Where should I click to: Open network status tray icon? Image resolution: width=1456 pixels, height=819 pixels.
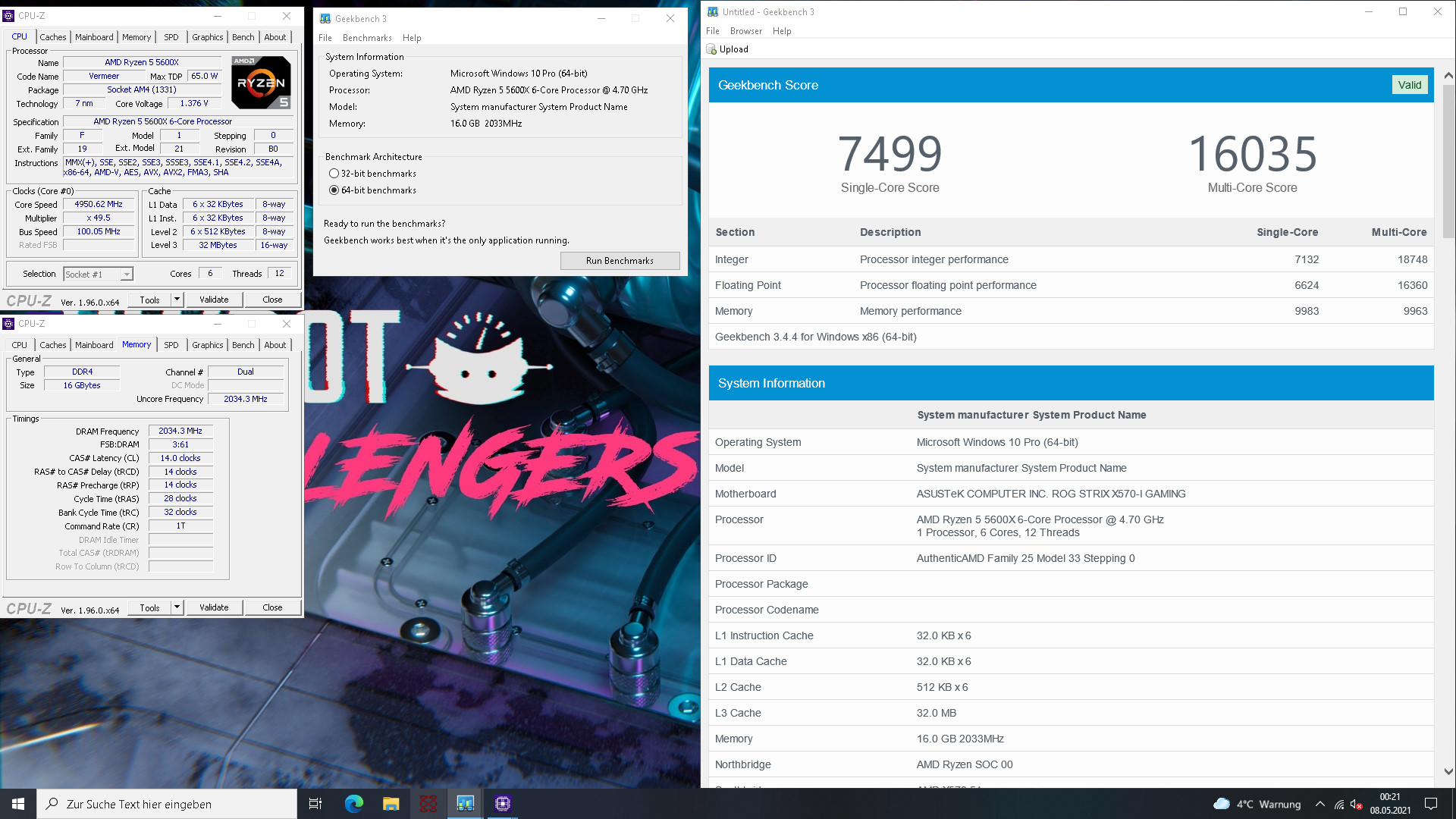click(x=1339, y=804)
